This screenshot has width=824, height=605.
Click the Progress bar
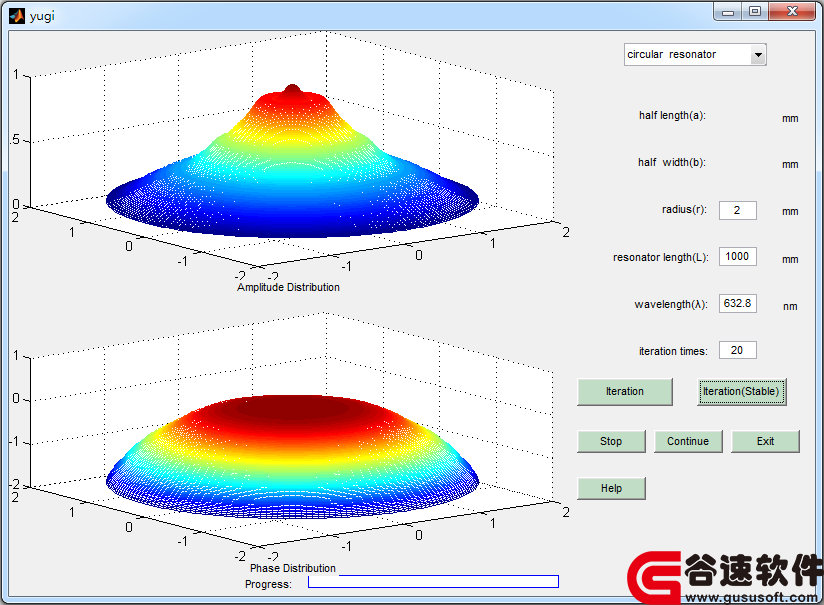[x=433, y=581]
